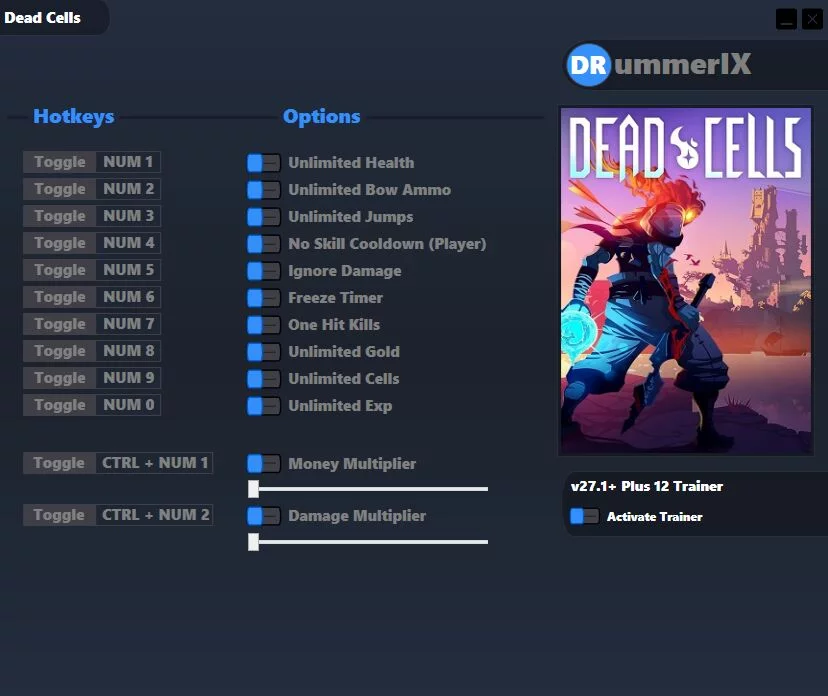Minimize the Dead Cells trainer window
The height and width of the screenshot is (696, 828).
786,20
